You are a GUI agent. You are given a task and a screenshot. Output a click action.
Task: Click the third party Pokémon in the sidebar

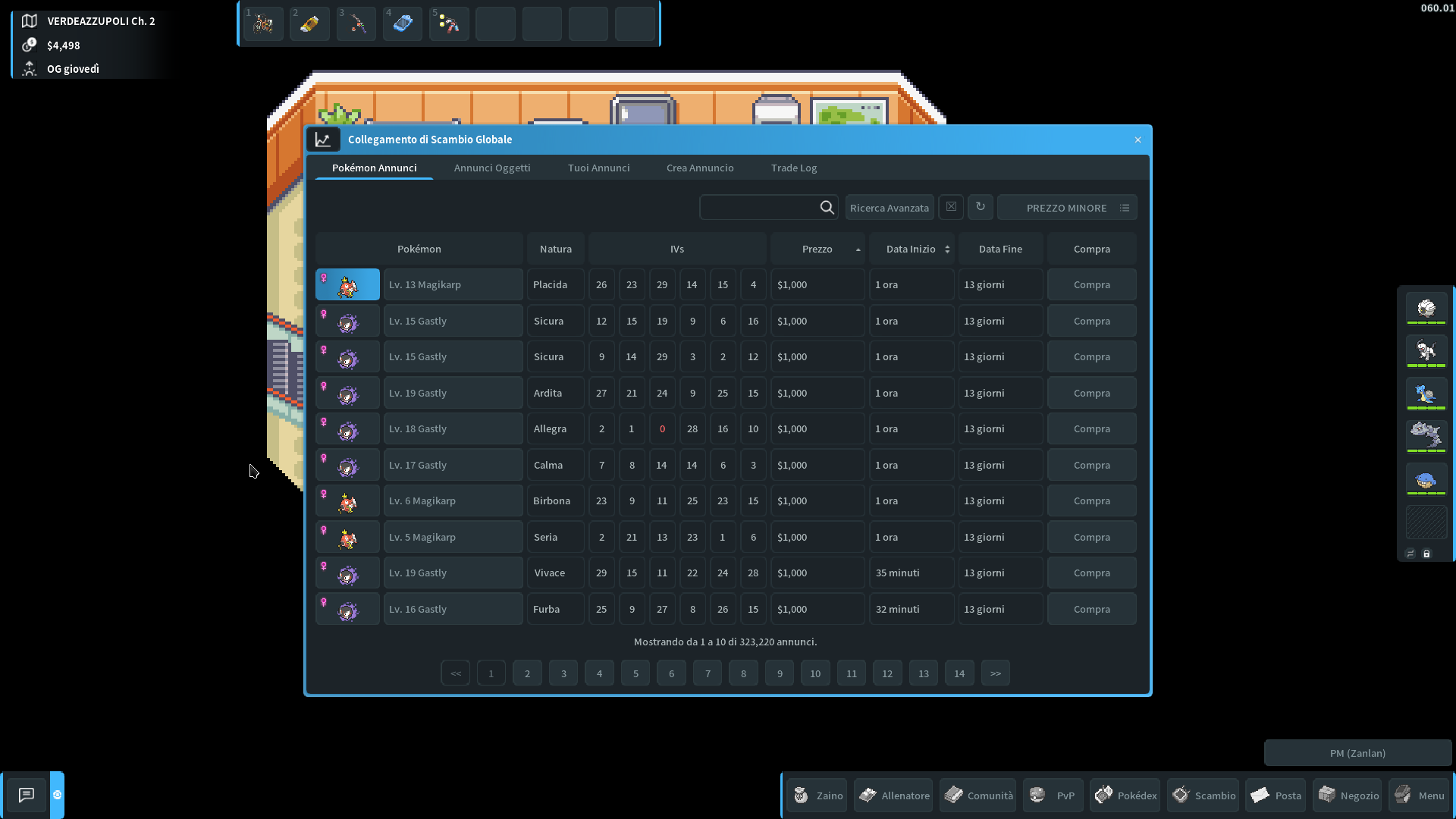[x=1426, y=394]
